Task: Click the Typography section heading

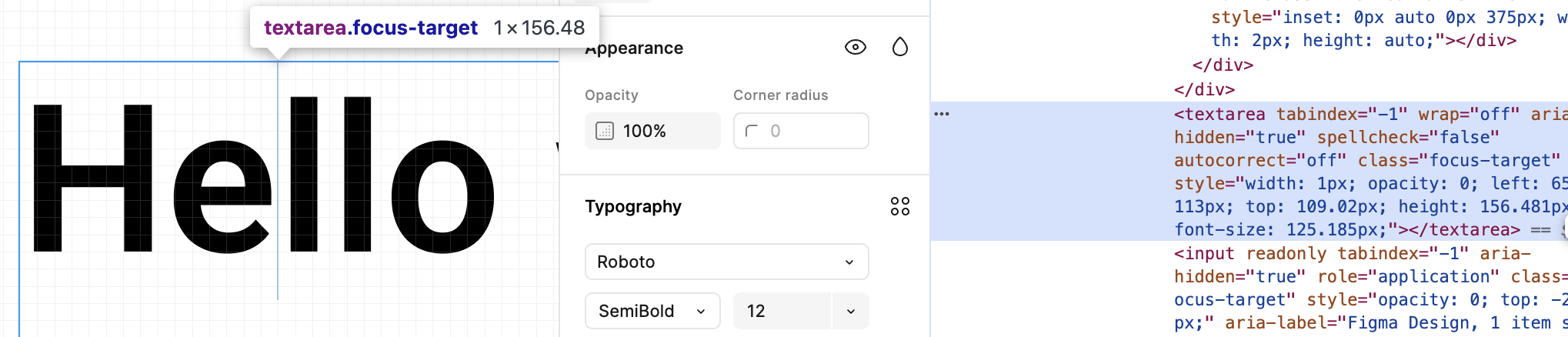Action: click(633, 206)
